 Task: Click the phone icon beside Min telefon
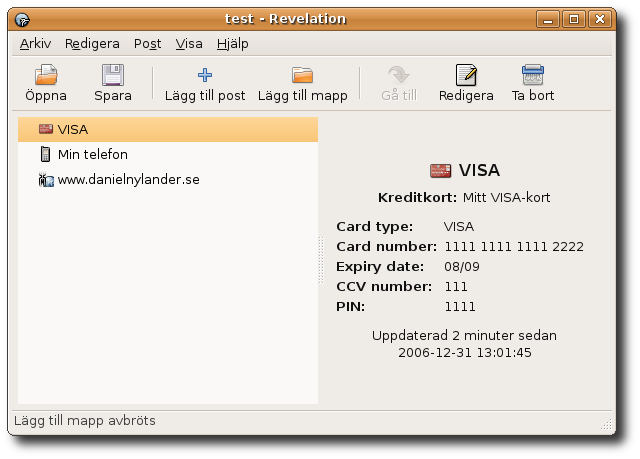[45, 154]
